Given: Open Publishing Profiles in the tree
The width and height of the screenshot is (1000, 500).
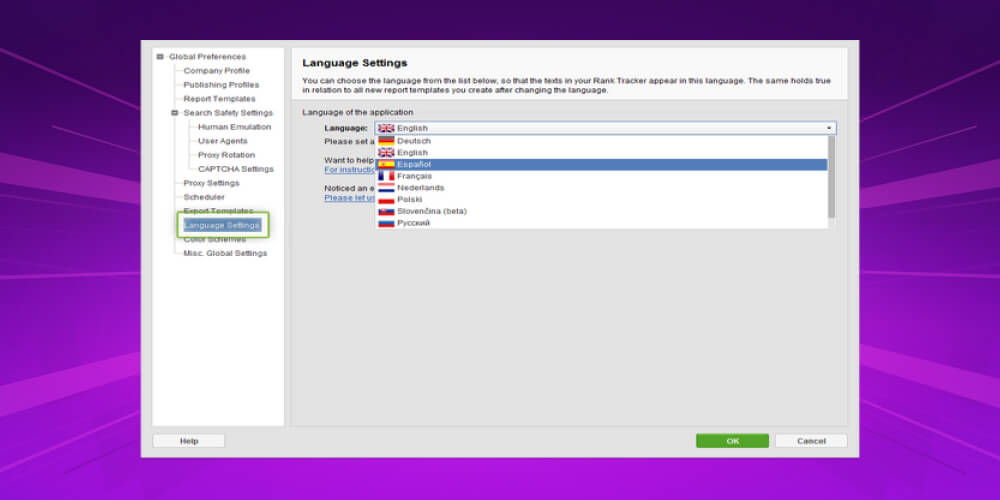Looking at the screenshot, I should pyautogui.click(x=221, y=85).
